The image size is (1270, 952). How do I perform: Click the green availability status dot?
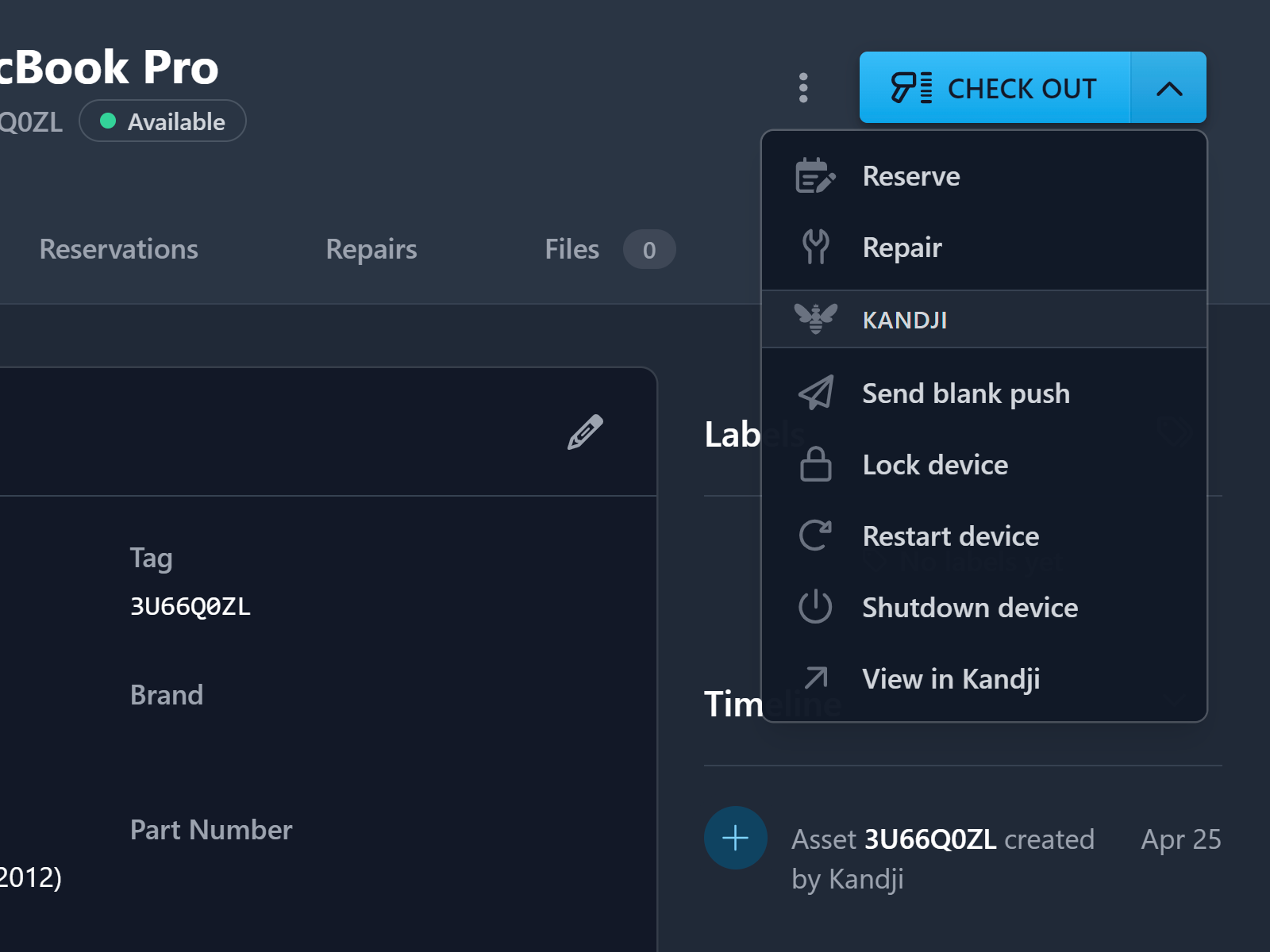[x=108, y=121]
